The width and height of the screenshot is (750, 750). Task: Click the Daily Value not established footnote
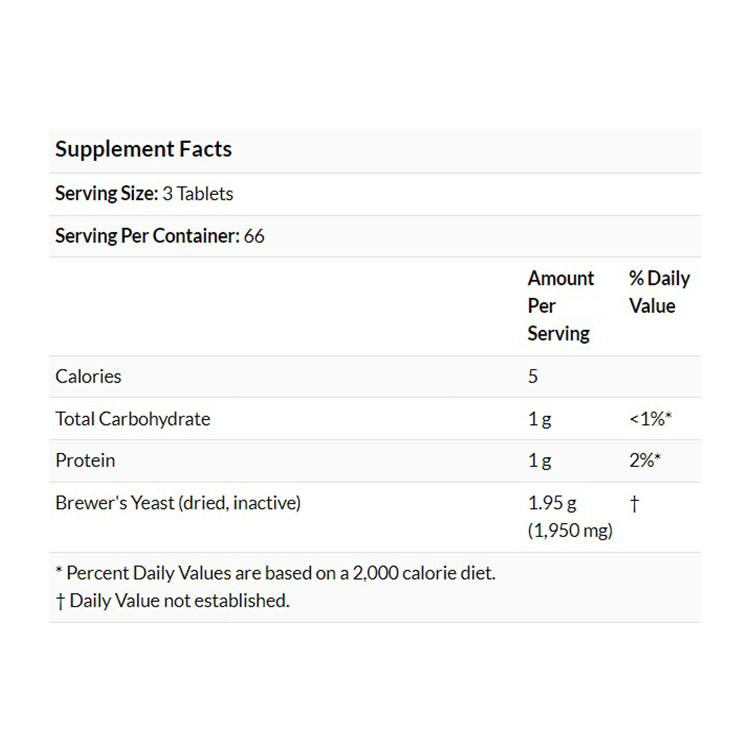[x=172, y=601]
